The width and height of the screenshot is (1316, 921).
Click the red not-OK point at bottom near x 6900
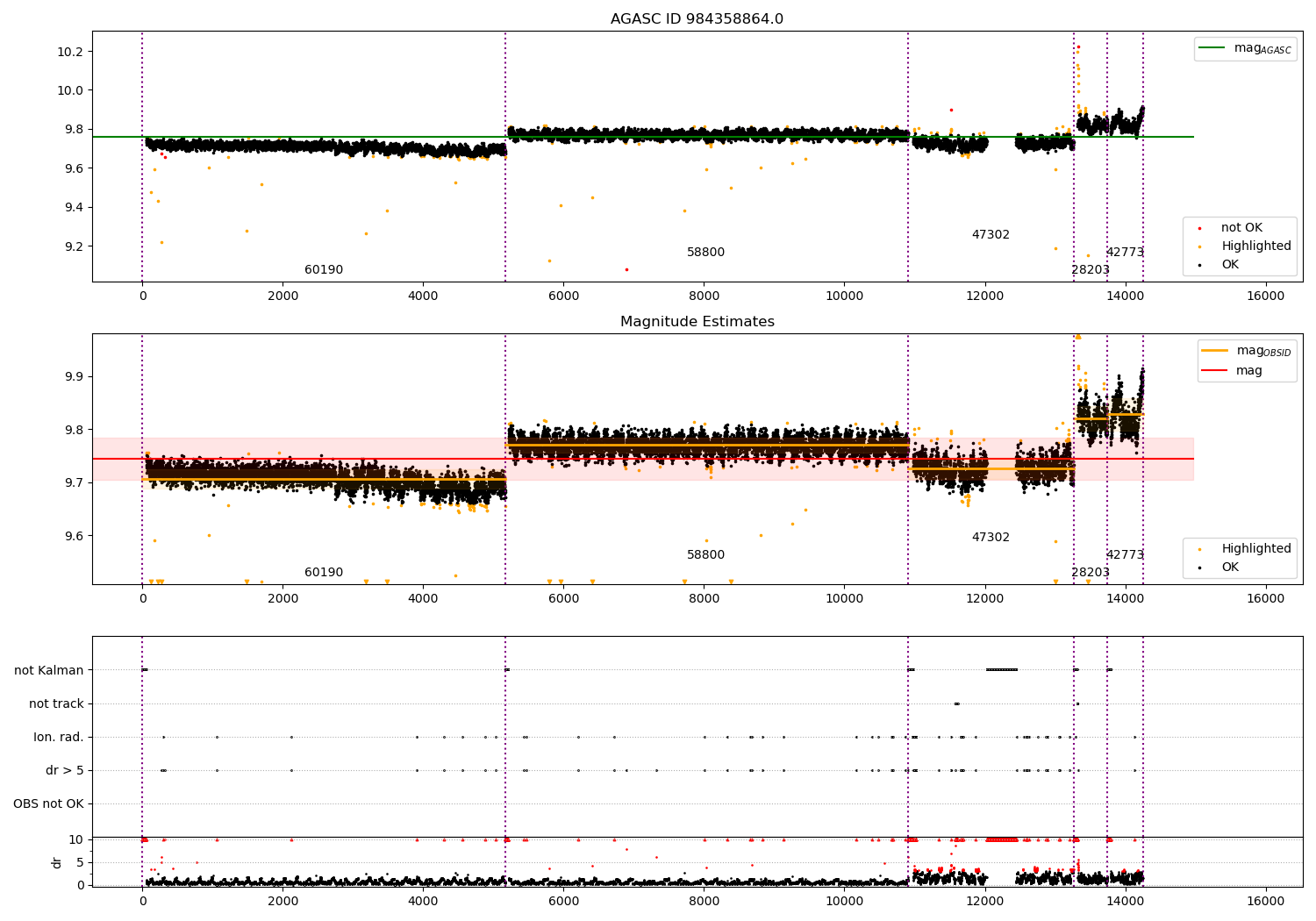coord(626,269)
